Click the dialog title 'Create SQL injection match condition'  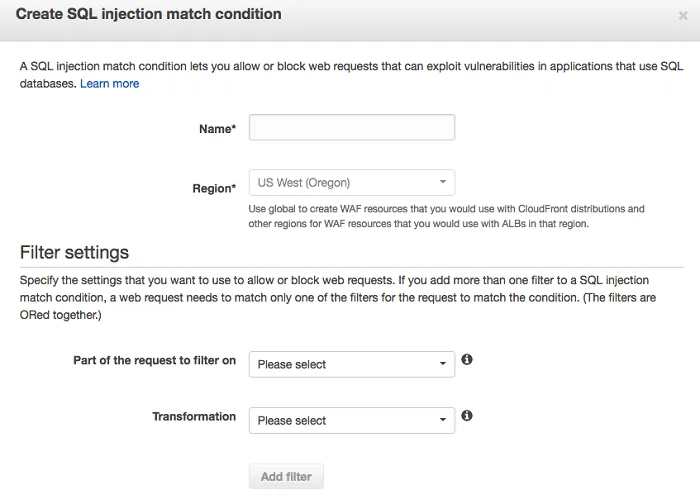(x=148, y=15)
